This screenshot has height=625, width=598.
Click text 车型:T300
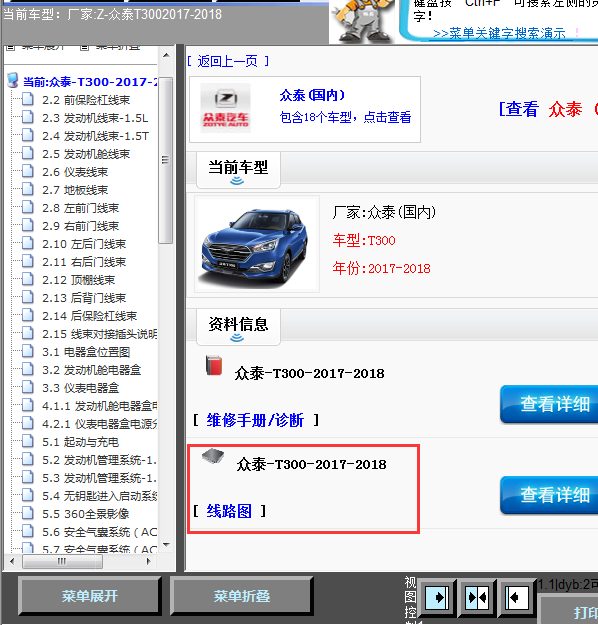click(x=364, y=241)
